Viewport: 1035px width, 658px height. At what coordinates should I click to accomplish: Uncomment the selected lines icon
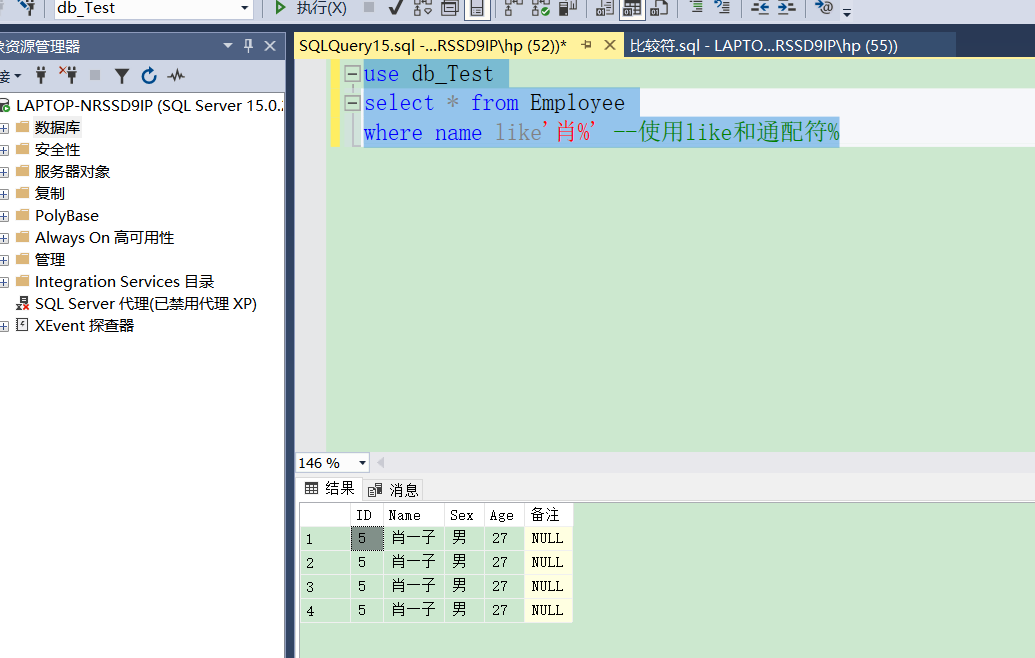(722, 8)
